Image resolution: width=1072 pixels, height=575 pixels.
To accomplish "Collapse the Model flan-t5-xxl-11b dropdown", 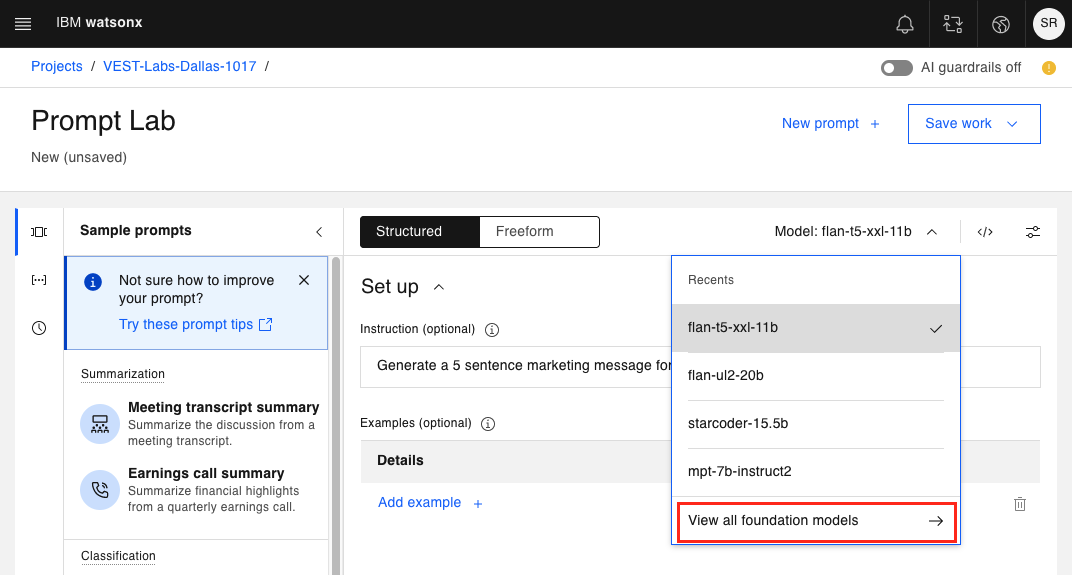I will click(x=855, y=232).
